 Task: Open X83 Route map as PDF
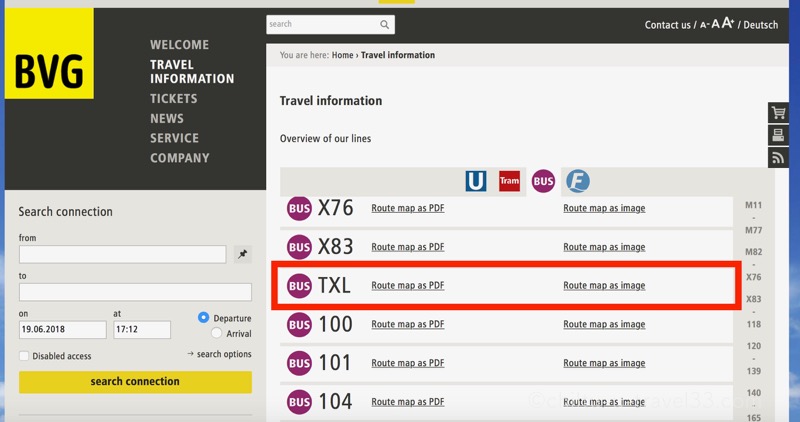point(408,247)
